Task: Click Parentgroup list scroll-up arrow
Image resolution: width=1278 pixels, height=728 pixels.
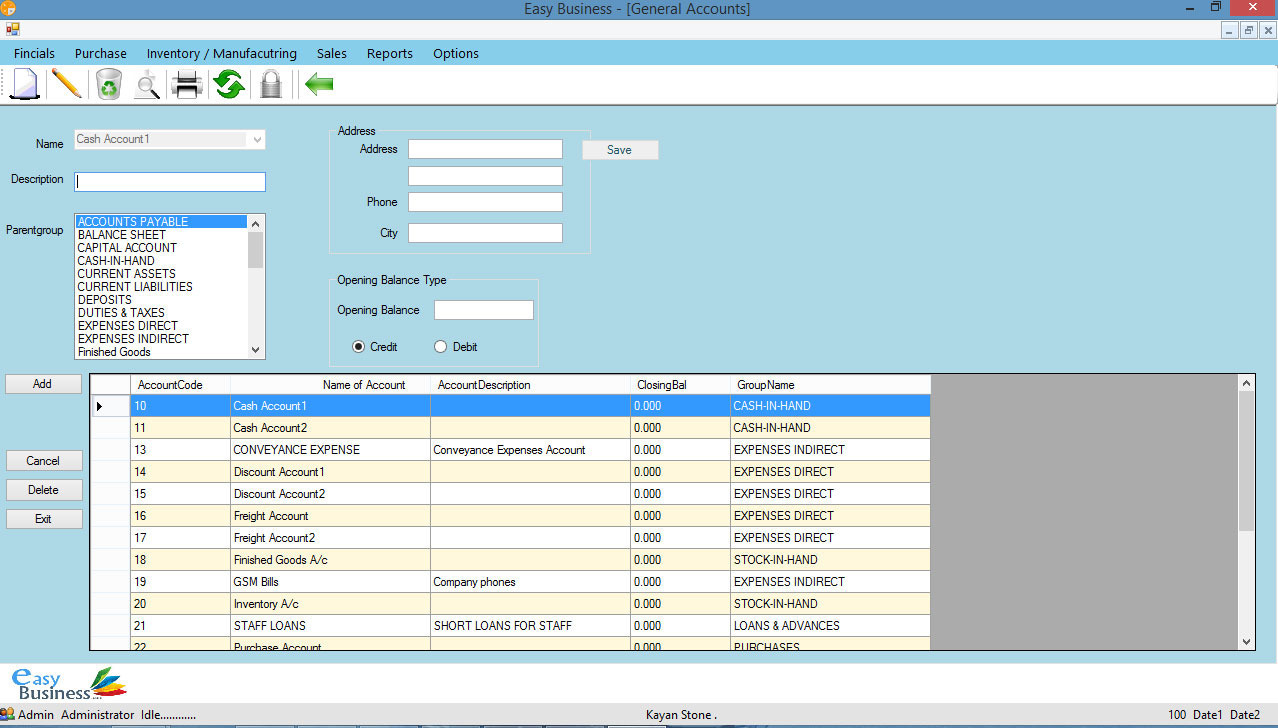Action: [256, 223]
